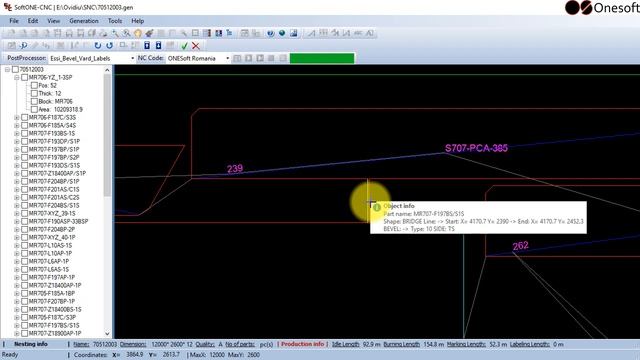Click the first small icon after NC Code dropdown
The width and height of the screenshot is (640, 360).
[237, 58]
